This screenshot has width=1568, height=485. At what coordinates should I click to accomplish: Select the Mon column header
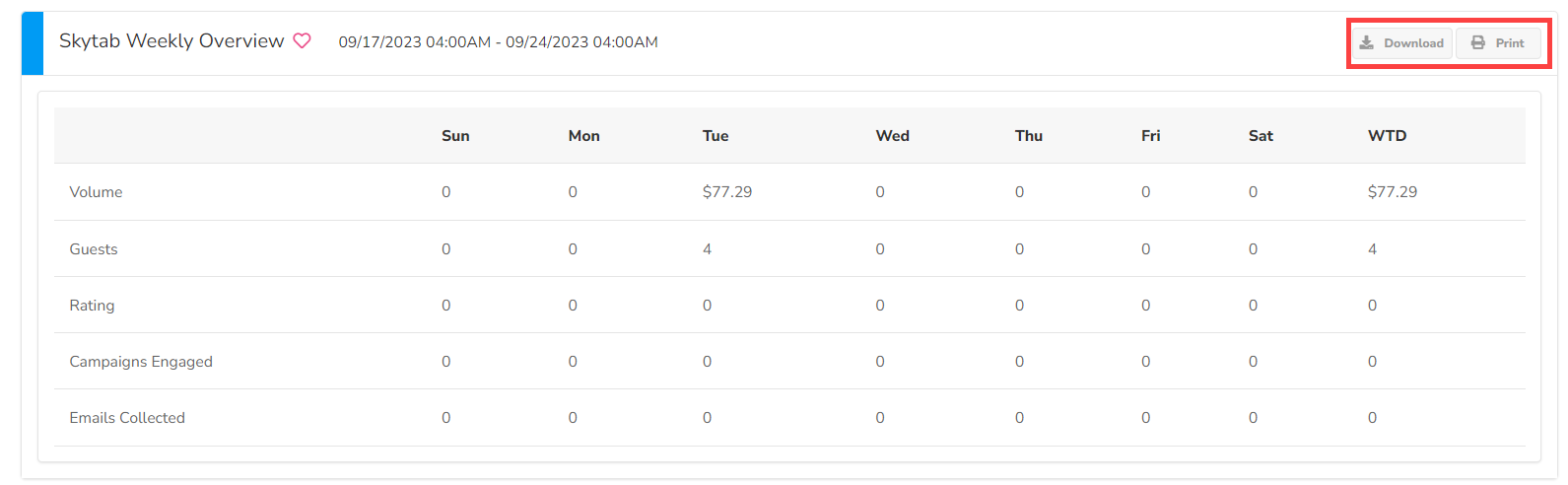coord(583,136)
